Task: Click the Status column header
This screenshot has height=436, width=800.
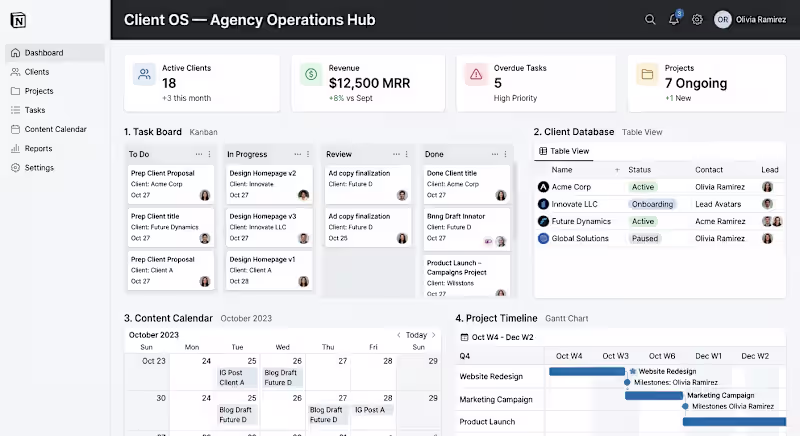Action: pyautogui.click(x=639, y=170)
